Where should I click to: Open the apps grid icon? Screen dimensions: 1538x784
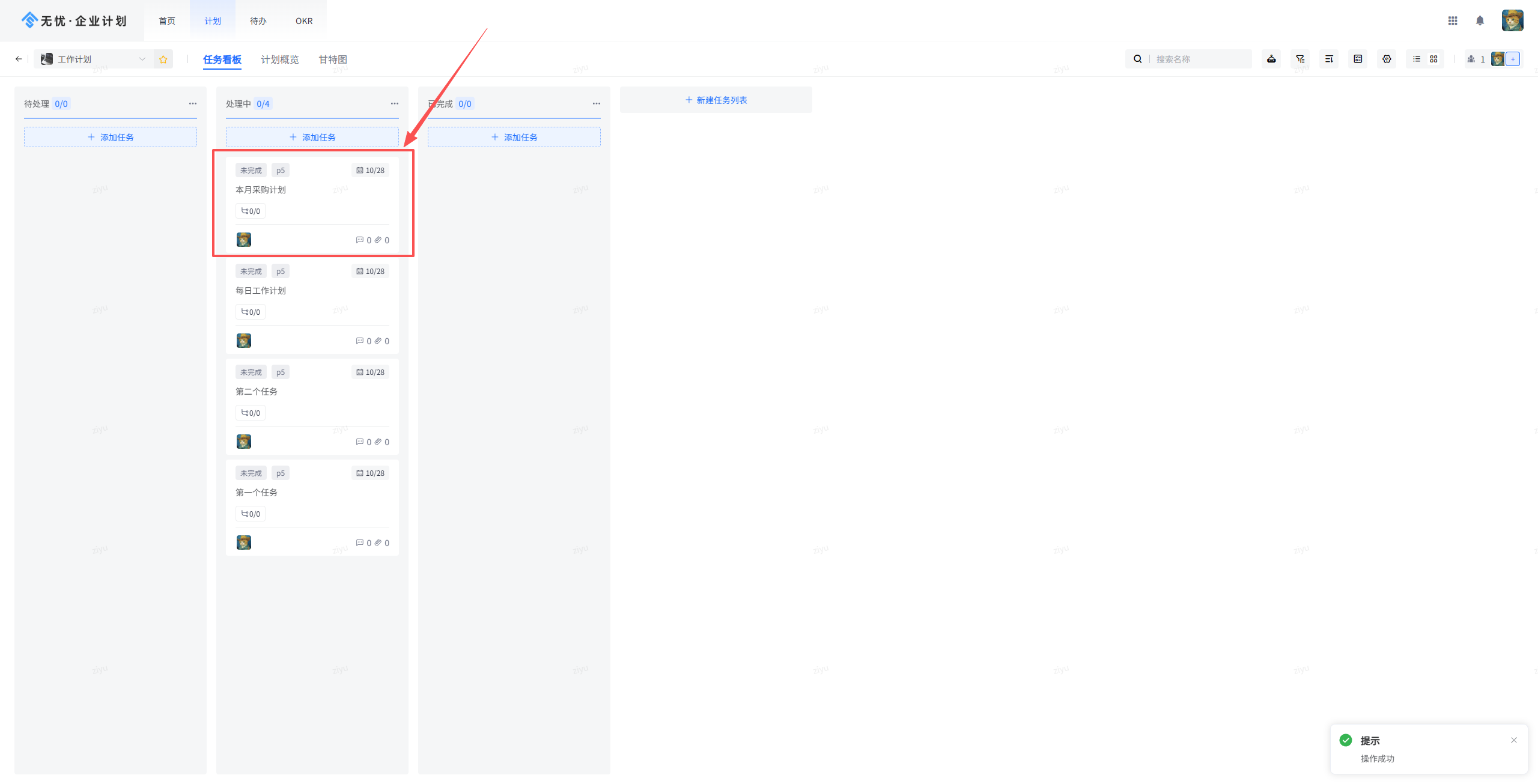pos(1453,21)
